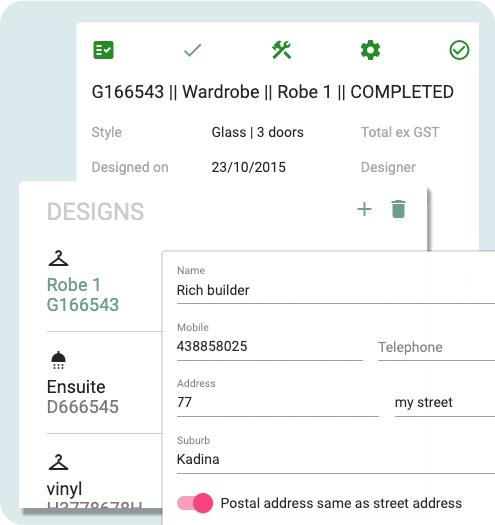The image size is (495, 525).
Task: Click the hanger icon above Robe 1
Action: pyautogui.click(x=58, y=258)
